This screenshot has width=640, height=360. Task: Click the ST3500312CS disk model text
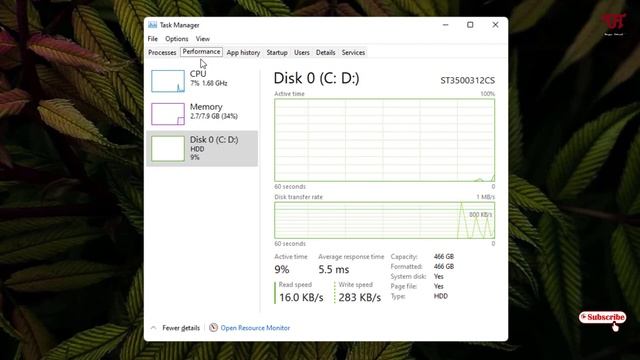(467, 80)
